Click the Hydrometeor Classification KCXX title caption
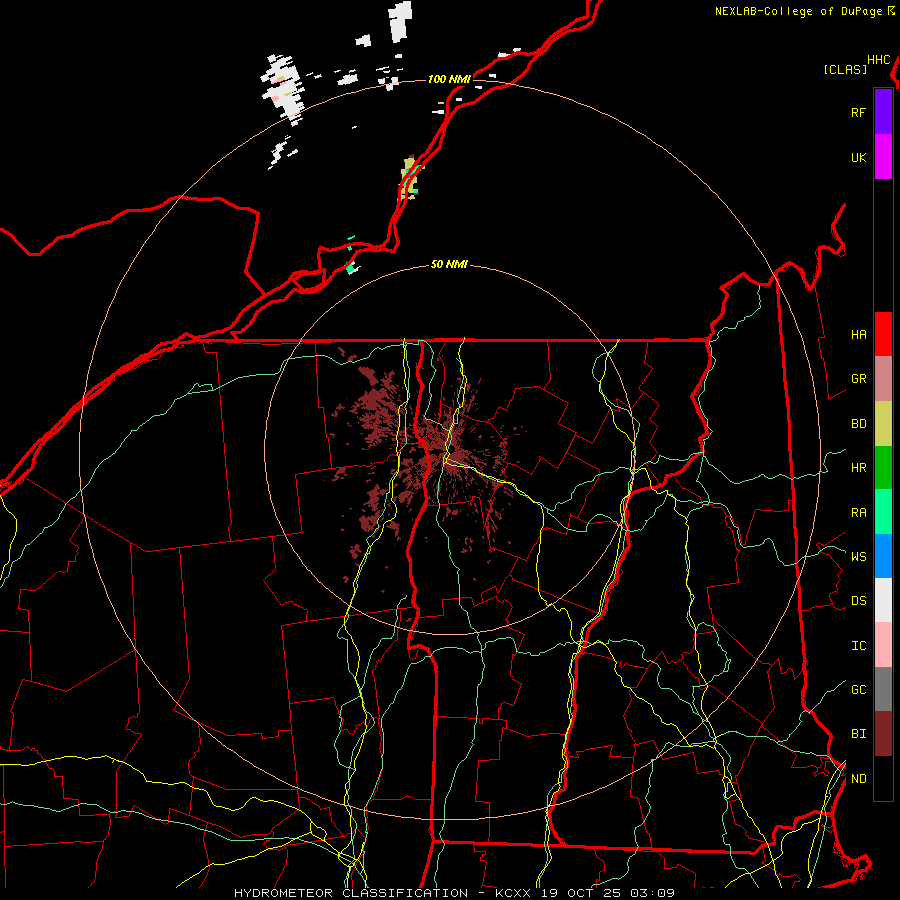The width and height of the screenshot is (900, 900). pos(454,893)
